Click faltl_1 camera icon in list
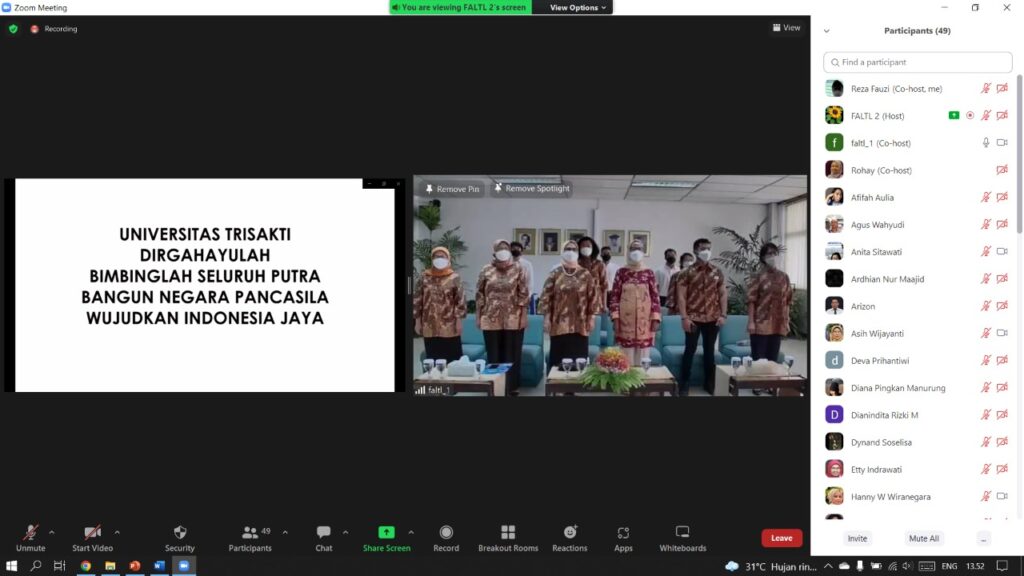The image size is (1024, 576). [x=1002, y=142]
